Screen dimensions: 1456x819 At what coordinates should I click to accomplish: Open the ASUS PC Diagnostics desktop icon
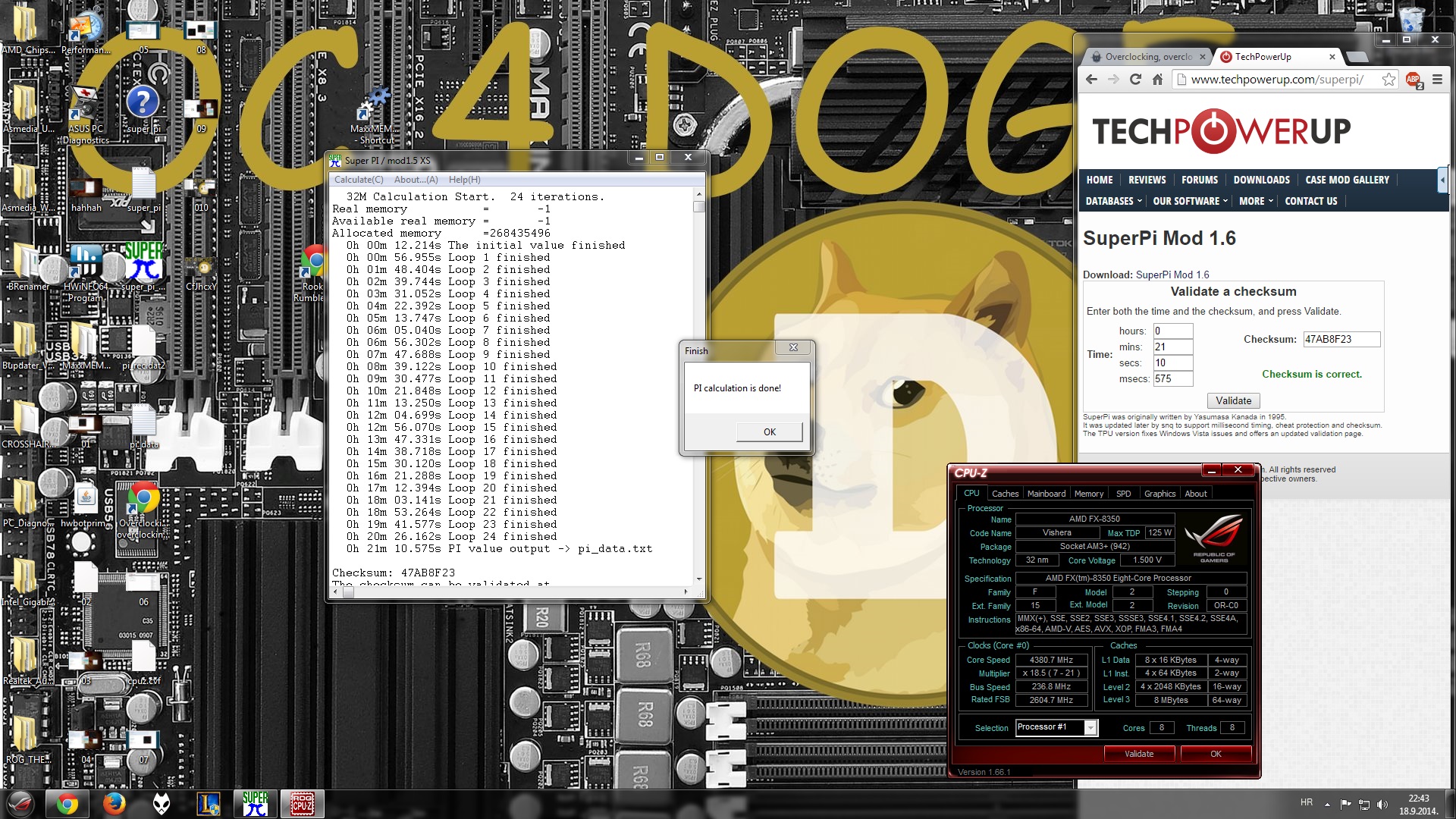tap(86, 115)
